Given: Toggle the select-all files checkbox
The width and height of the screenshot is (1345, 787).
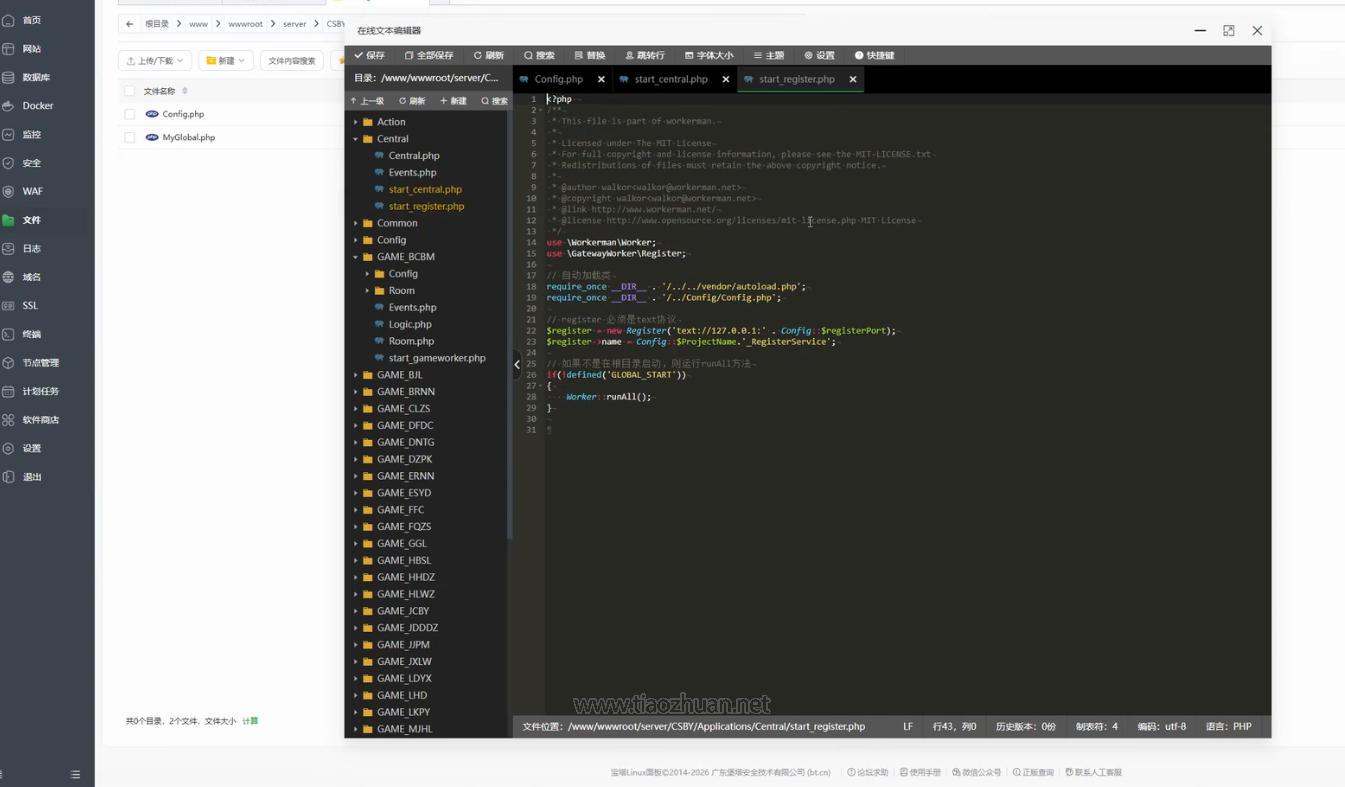Looking at the screenshot, I should [130, 91].
